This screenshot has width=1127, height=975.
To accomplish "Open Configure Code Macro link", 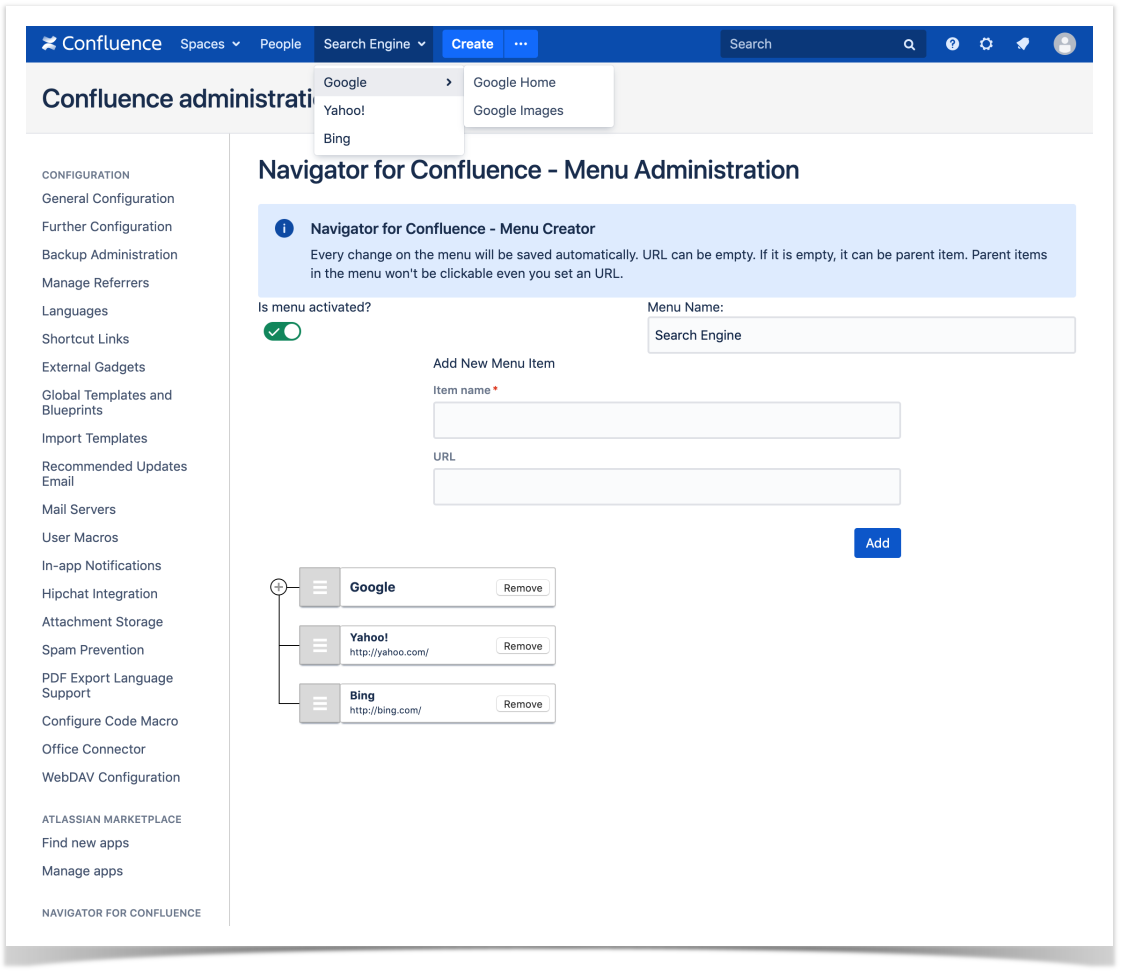I will (x=110, y=720).
